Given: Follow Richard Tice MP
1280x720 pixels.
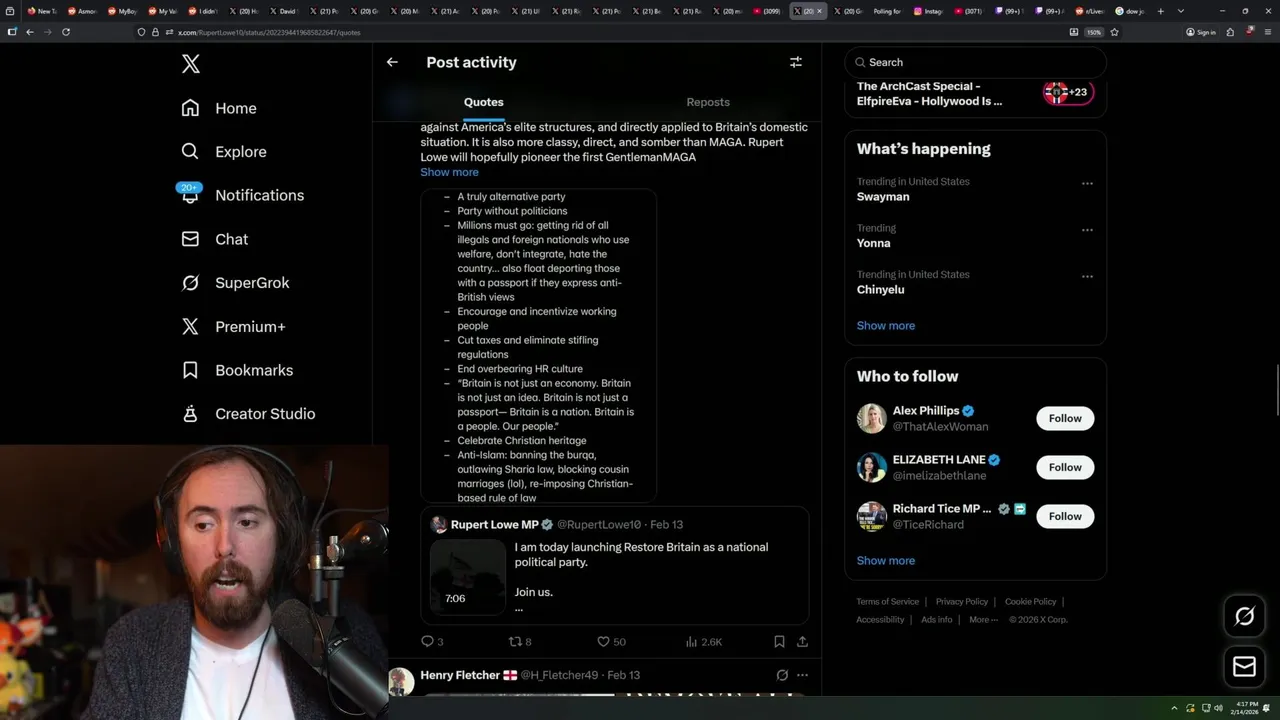Looking at the screenshot, I should [1065, 516].
